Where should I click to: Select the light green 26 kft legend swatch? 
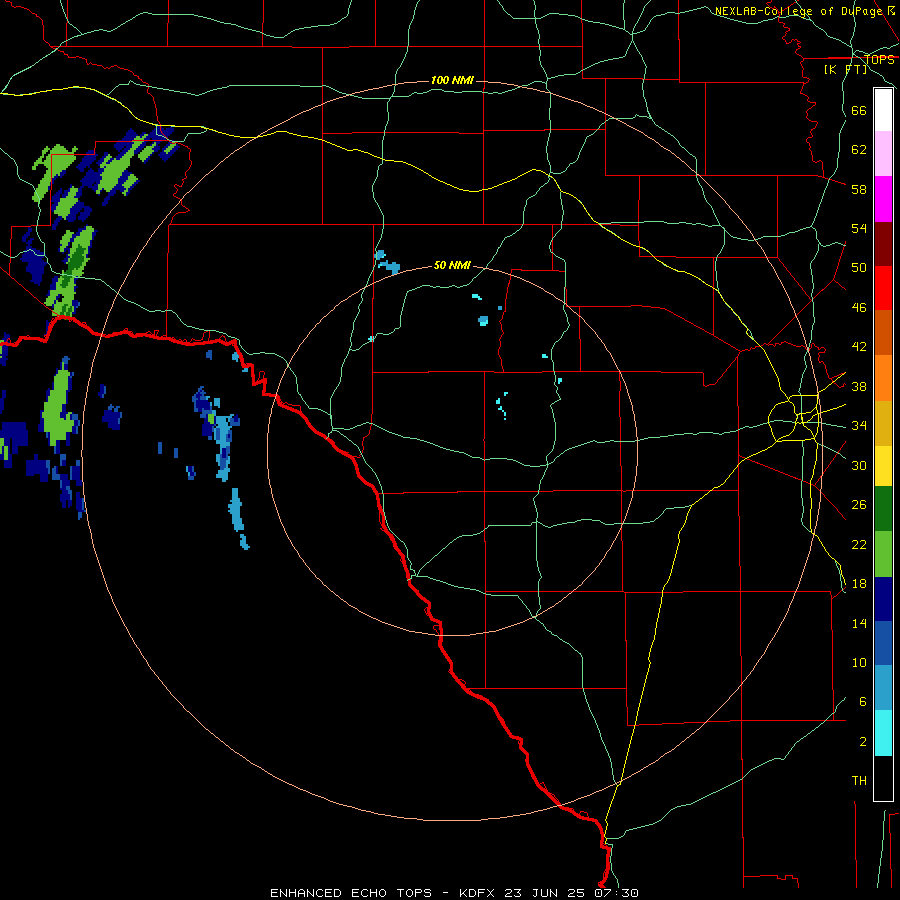[883, 554]
